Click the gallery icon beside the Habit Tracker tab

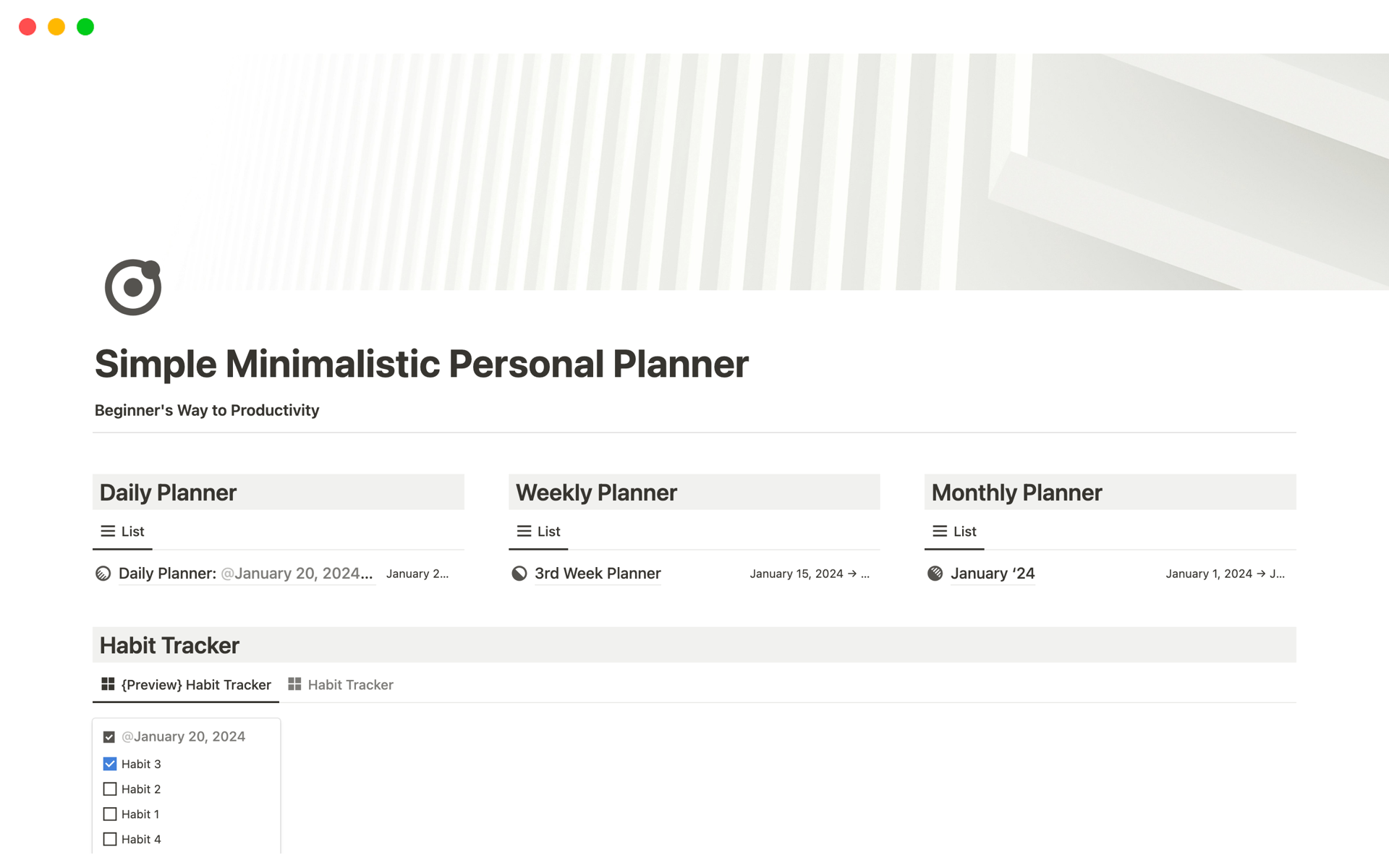294,684
